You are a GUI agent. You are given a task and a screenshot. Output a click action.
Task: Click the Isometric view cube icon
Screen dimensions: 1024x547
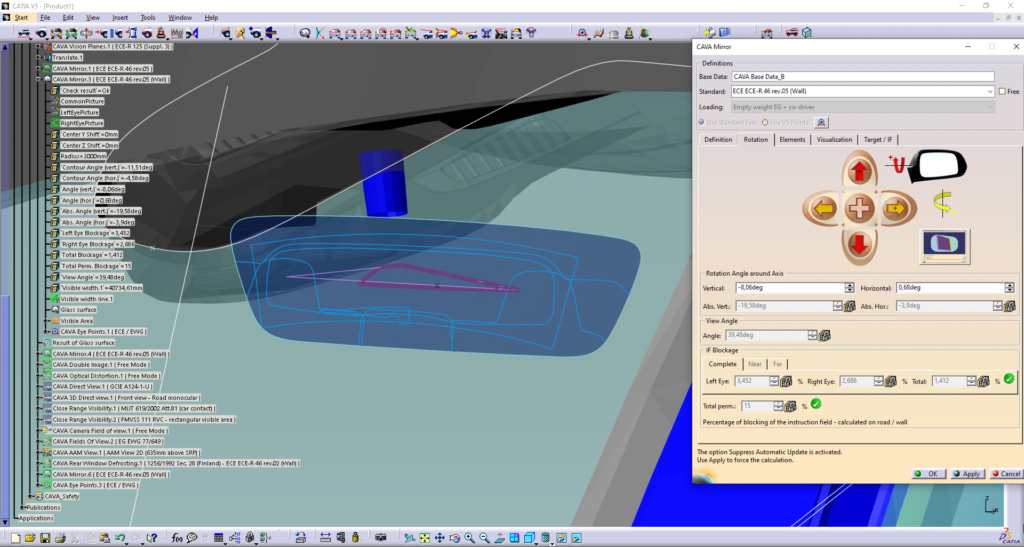(x=530, y=538)
